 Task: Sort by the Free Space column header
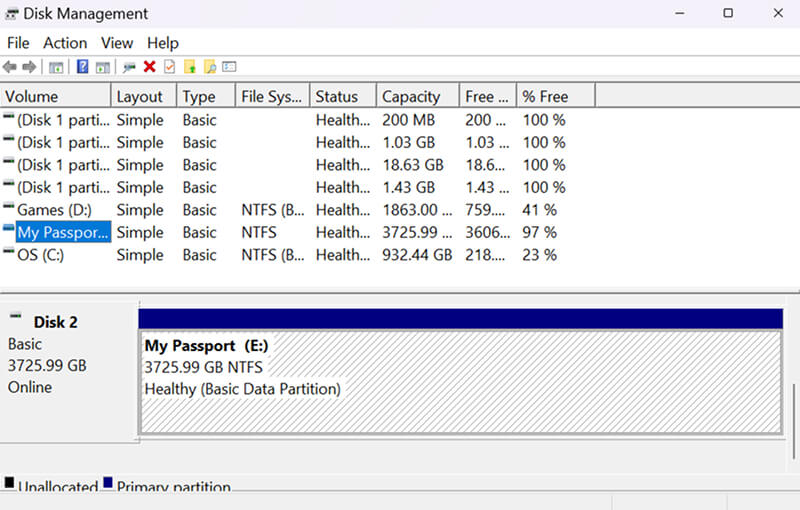point(488,96)
